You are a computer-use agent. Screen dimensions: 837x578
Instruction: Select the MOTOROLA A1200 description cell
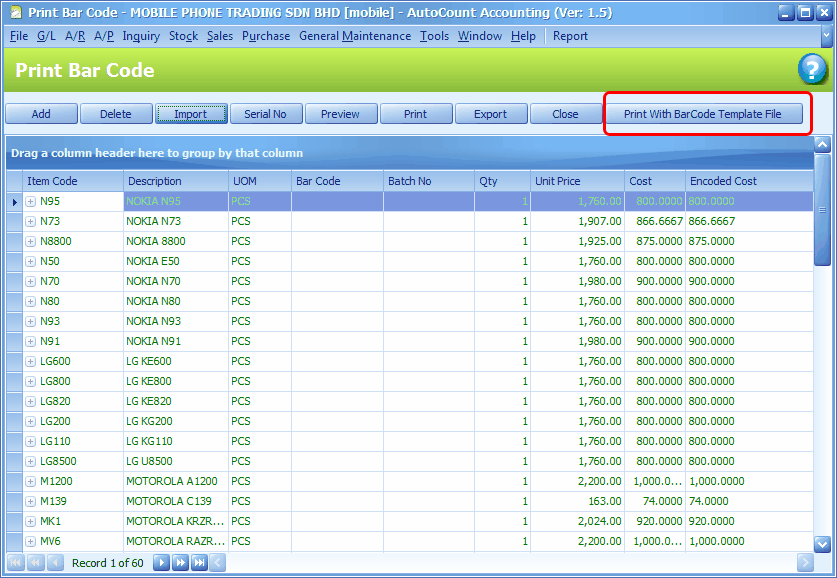(x=176, y=481)
